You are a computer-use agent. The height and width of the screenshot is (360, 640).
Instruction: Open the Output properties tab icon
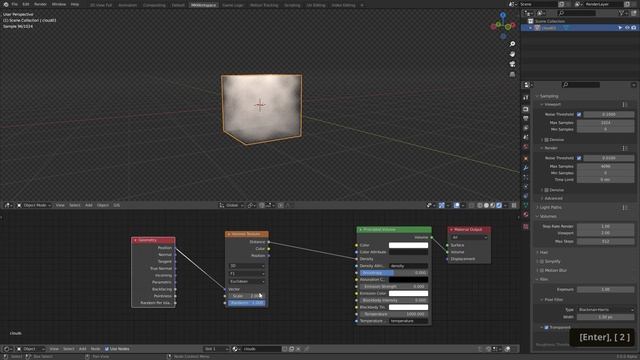(x=526, y=118)
